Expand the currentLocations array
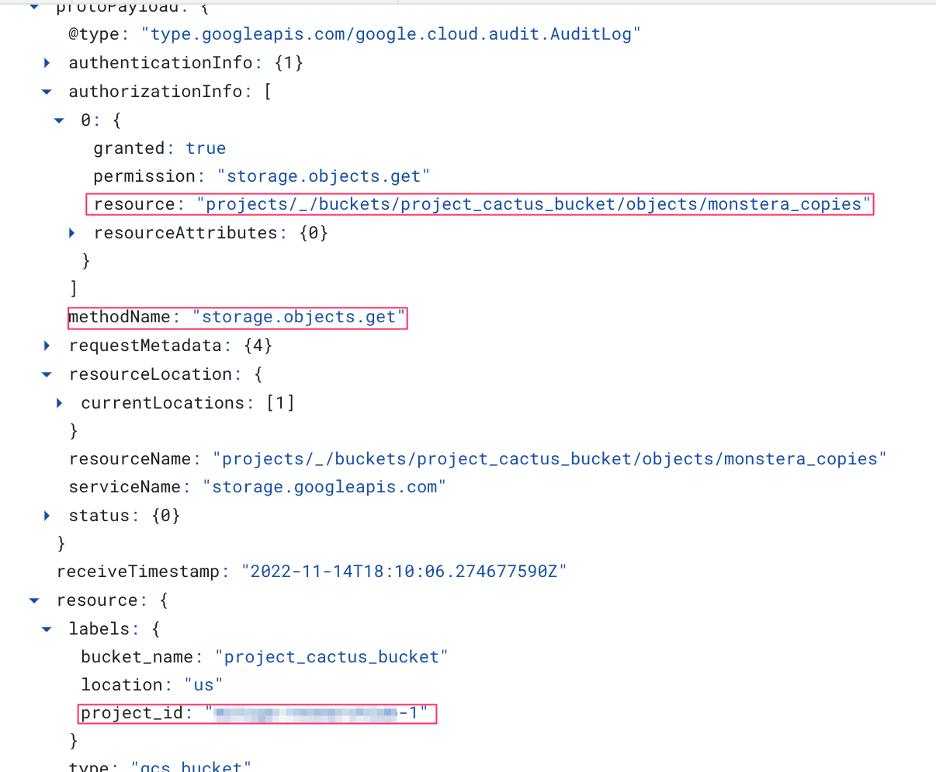 coord(60,402)
